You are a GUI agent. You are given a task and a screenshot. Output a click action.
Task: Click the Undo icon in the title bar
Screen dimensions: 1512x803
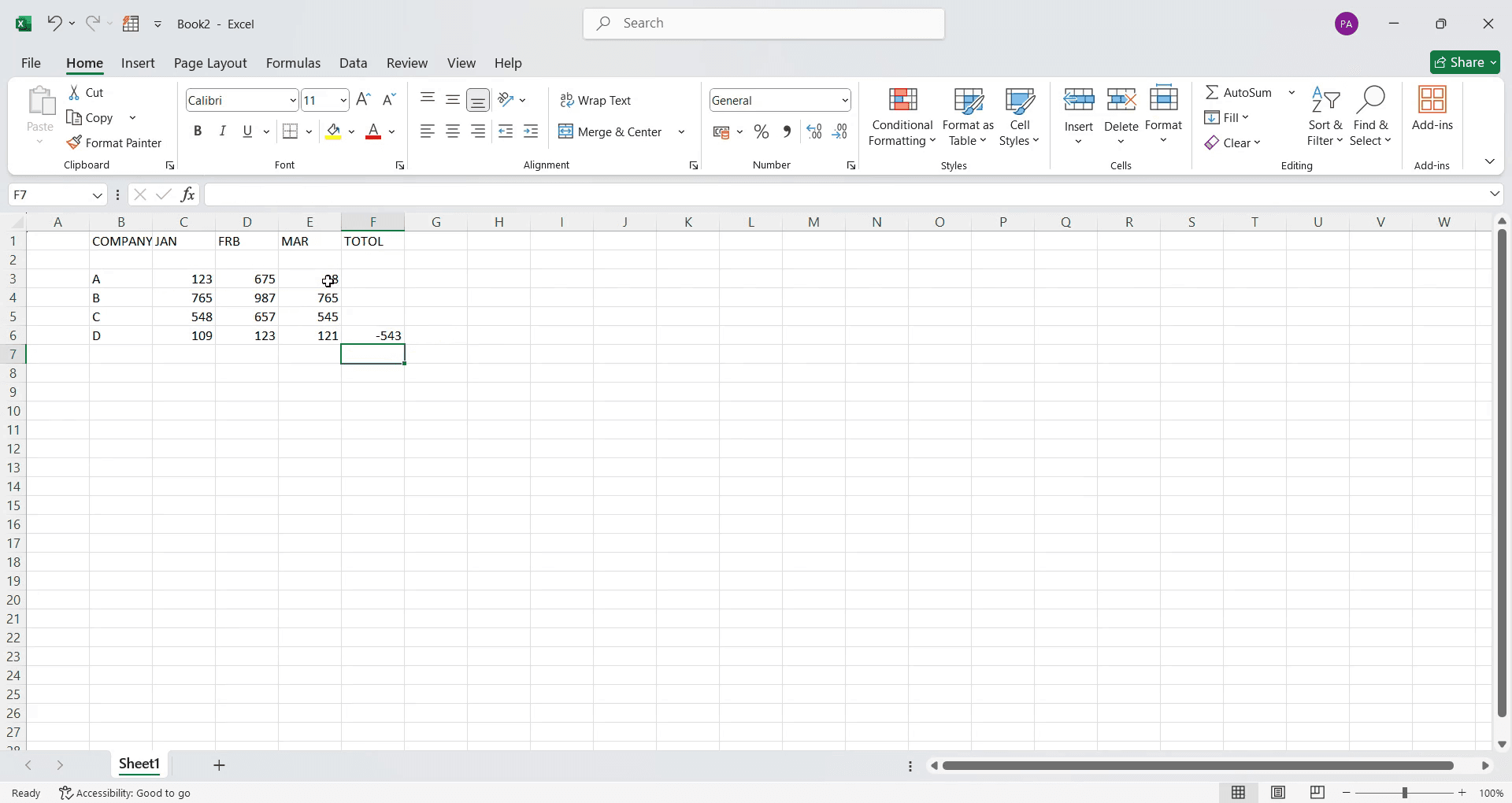click(54, 24)
